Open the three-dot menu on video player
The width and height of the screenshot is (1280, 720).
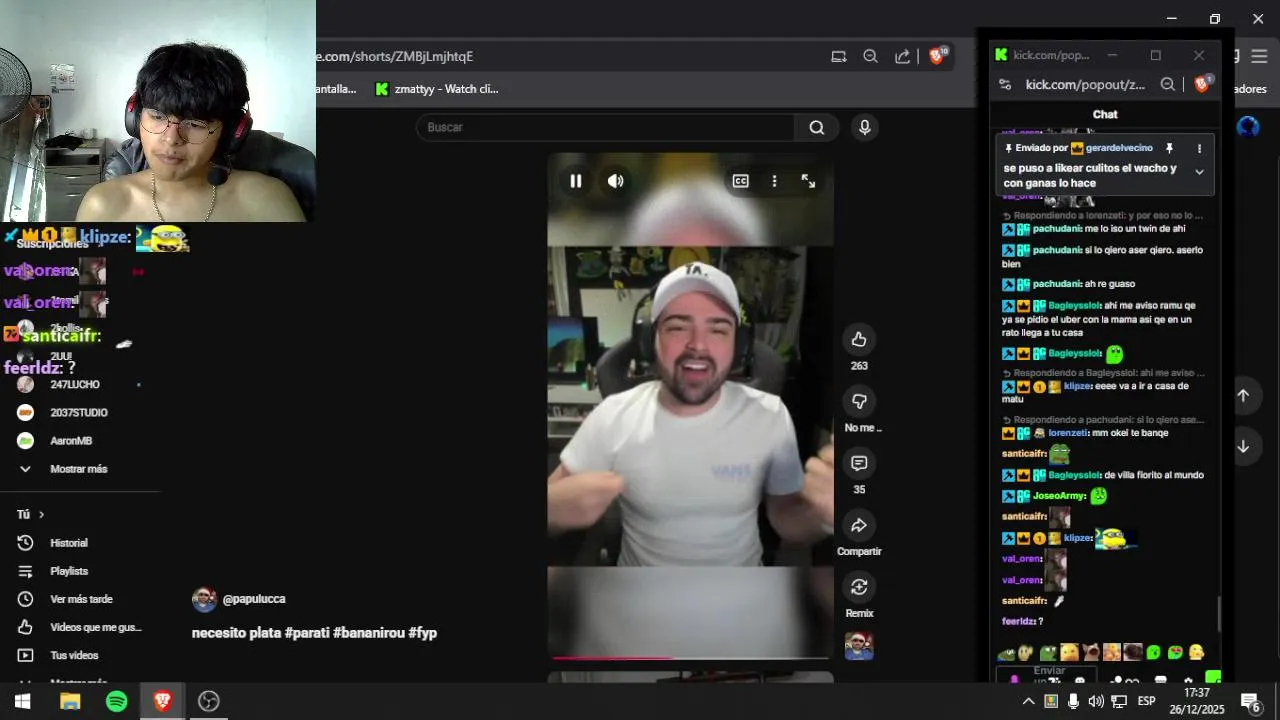point(774,181)
